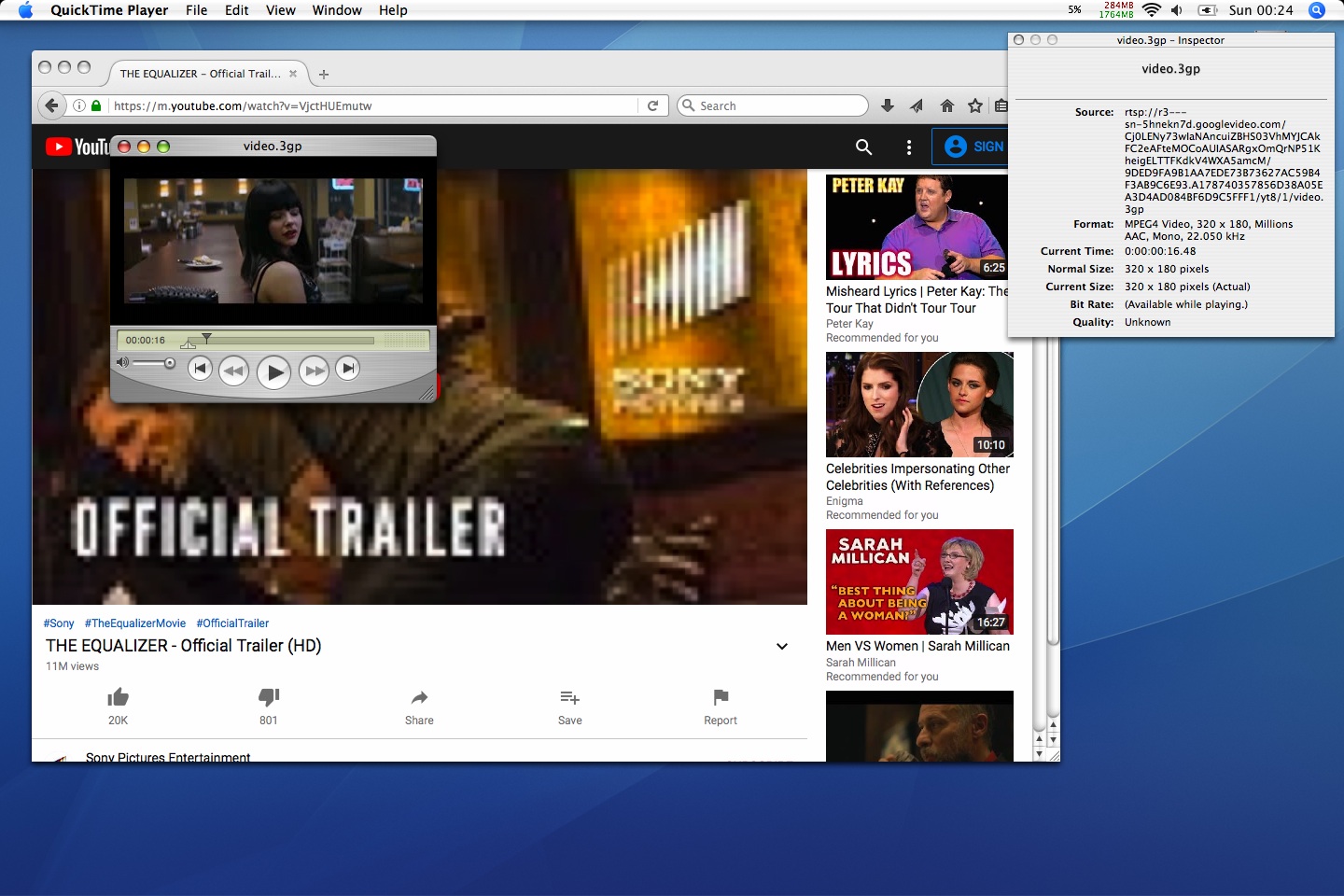Open the QuickTime Player app menu
This screenshot has height=896, width=1344.
point(109,10)
